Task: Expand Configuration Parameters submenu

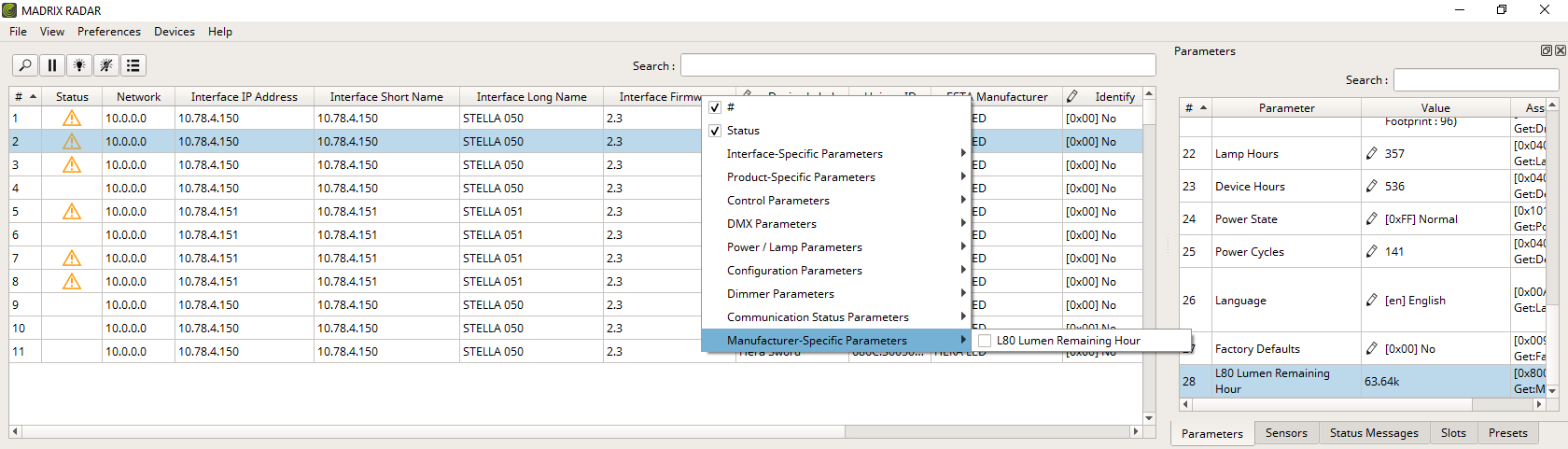Action: [836, 271]
